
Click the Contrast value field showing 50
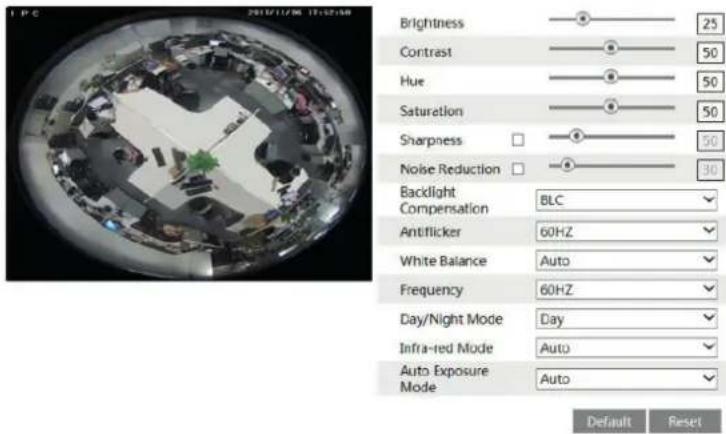pos(710,52)
